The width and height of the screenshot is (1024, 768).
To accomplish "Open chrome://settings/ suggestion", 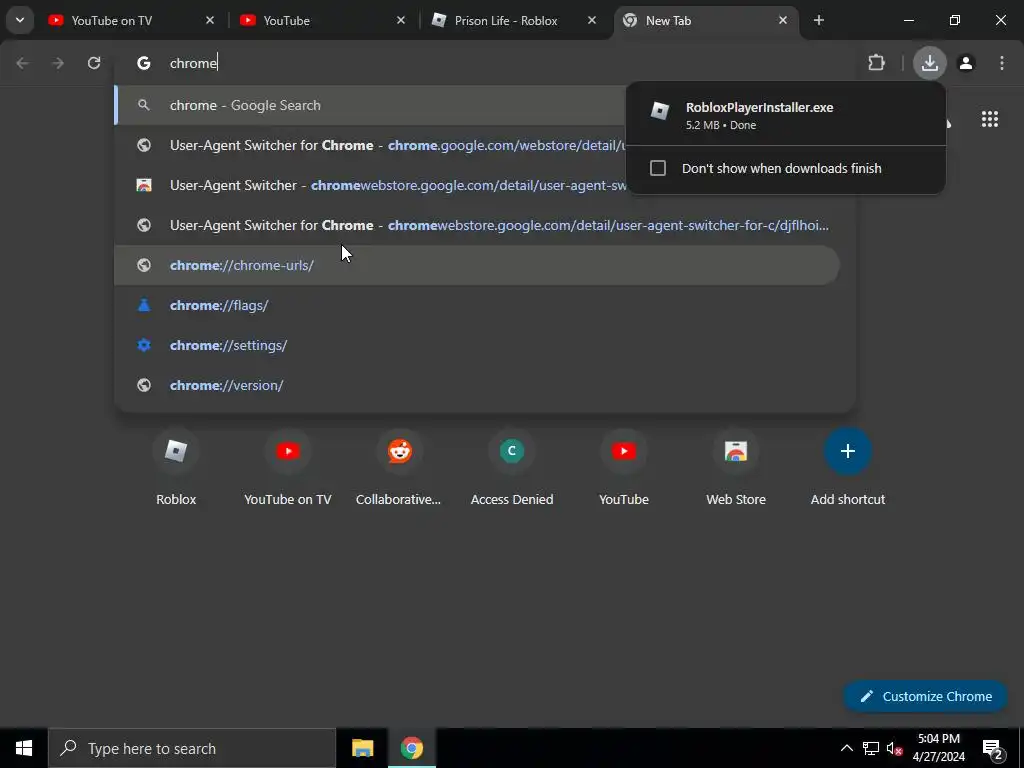I will pyautogui.click(x=477, y=345).
